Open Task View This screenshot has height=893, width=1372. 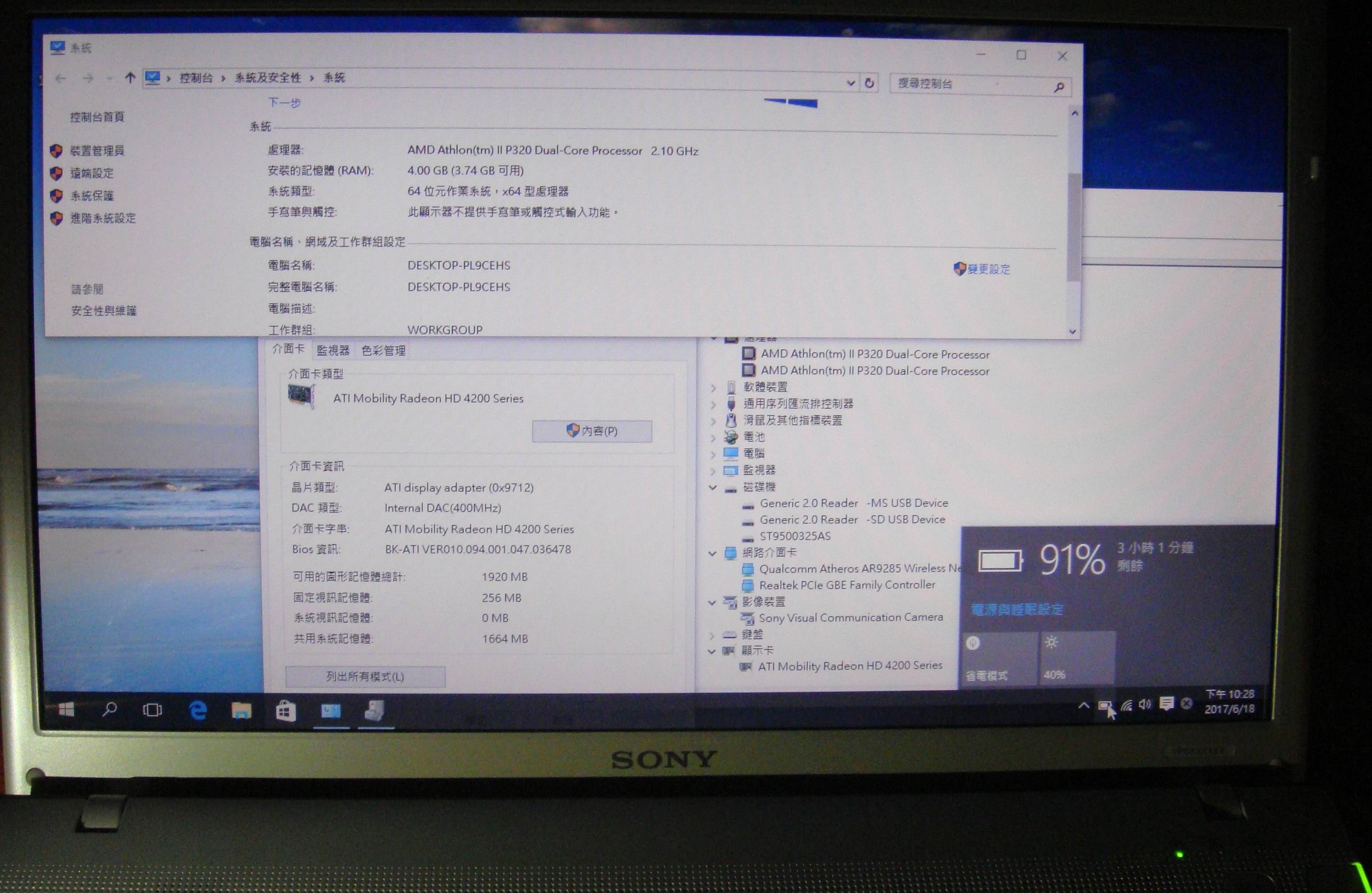pos(152,710)
